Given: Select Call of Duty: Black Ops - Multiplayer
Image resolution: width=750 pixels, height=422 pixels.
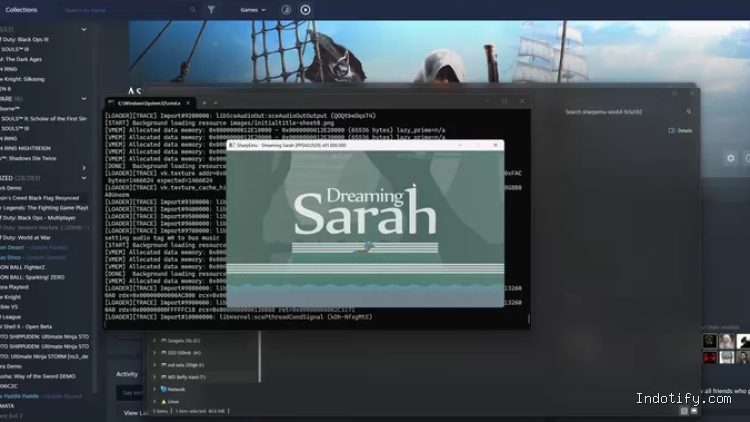Looking at the screenshot, I should pos(38,218).
